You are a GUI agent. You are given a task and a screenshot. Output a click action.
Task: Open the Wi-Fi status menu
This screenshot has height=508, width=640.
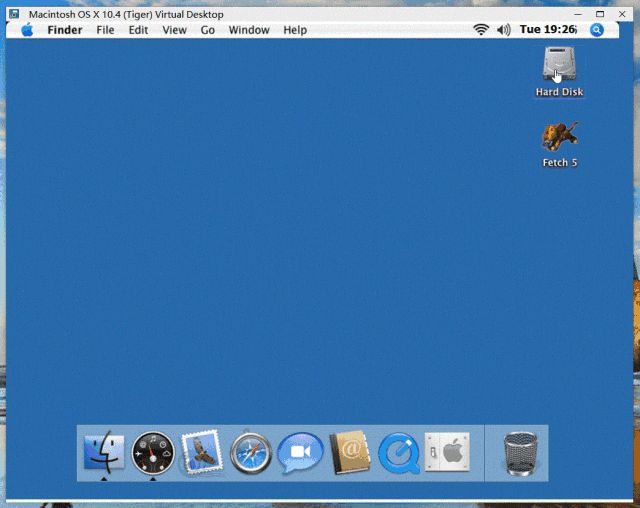[481, 30]
